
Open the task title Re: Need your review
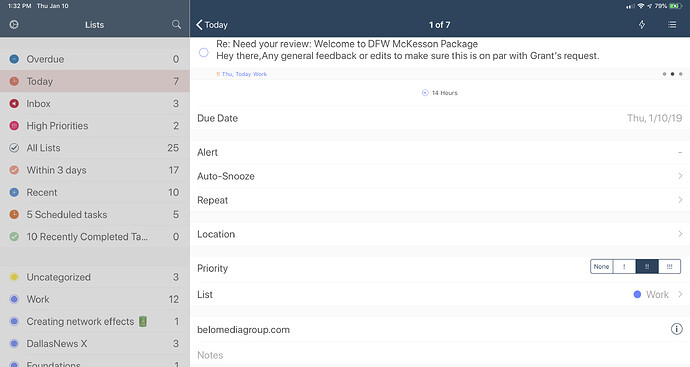[347, 44]
